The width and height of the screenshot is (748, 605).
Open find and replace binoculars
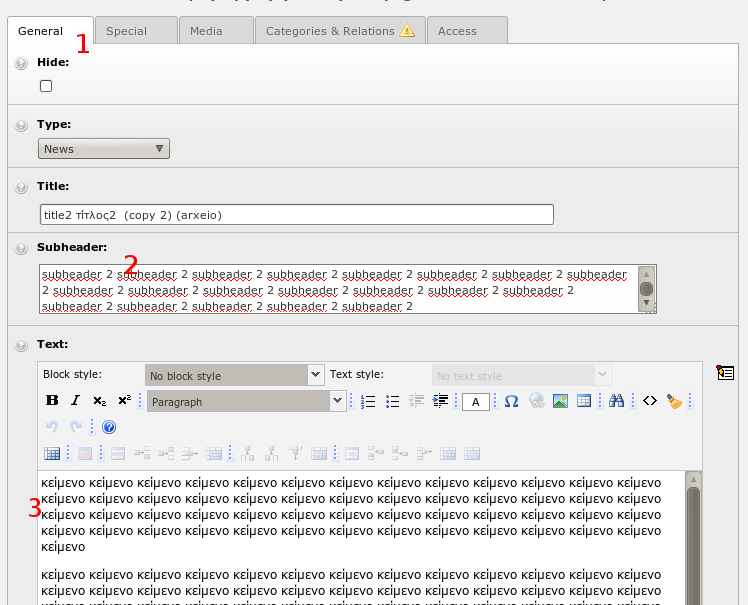coord(617,401)
